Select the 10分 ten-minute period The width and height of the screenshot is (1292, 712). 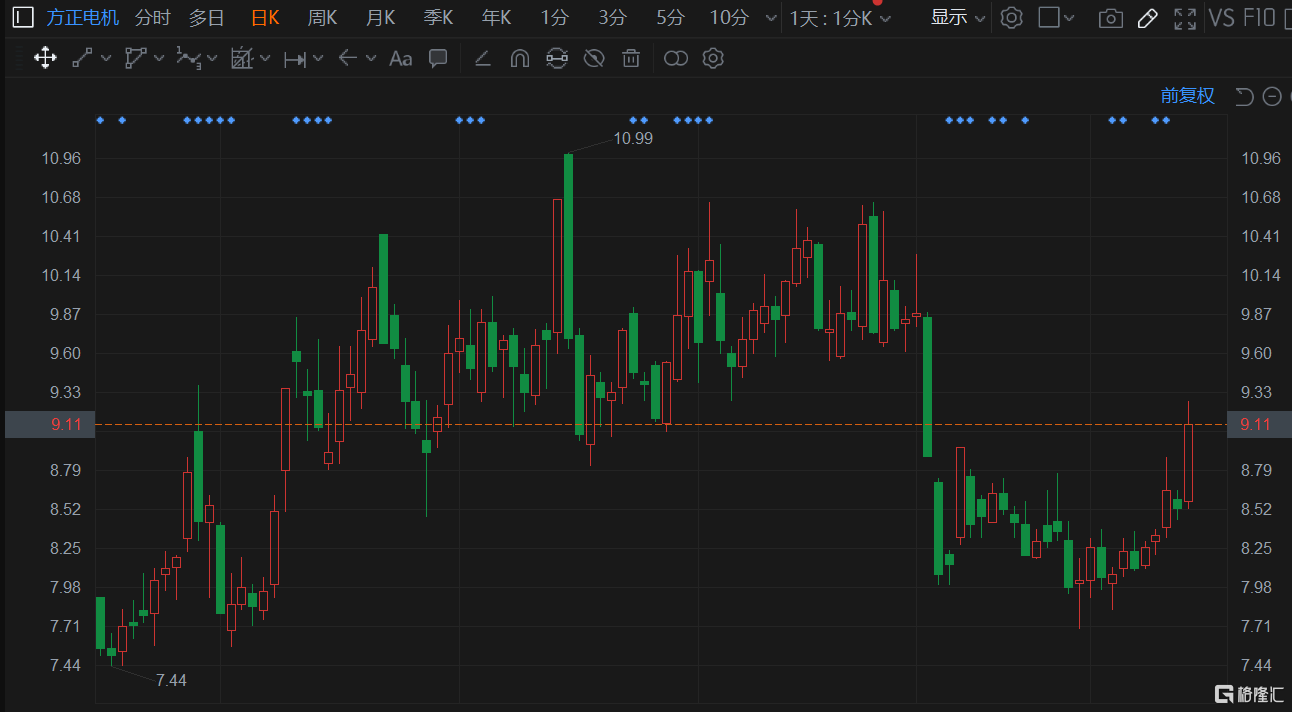(728, 17)
